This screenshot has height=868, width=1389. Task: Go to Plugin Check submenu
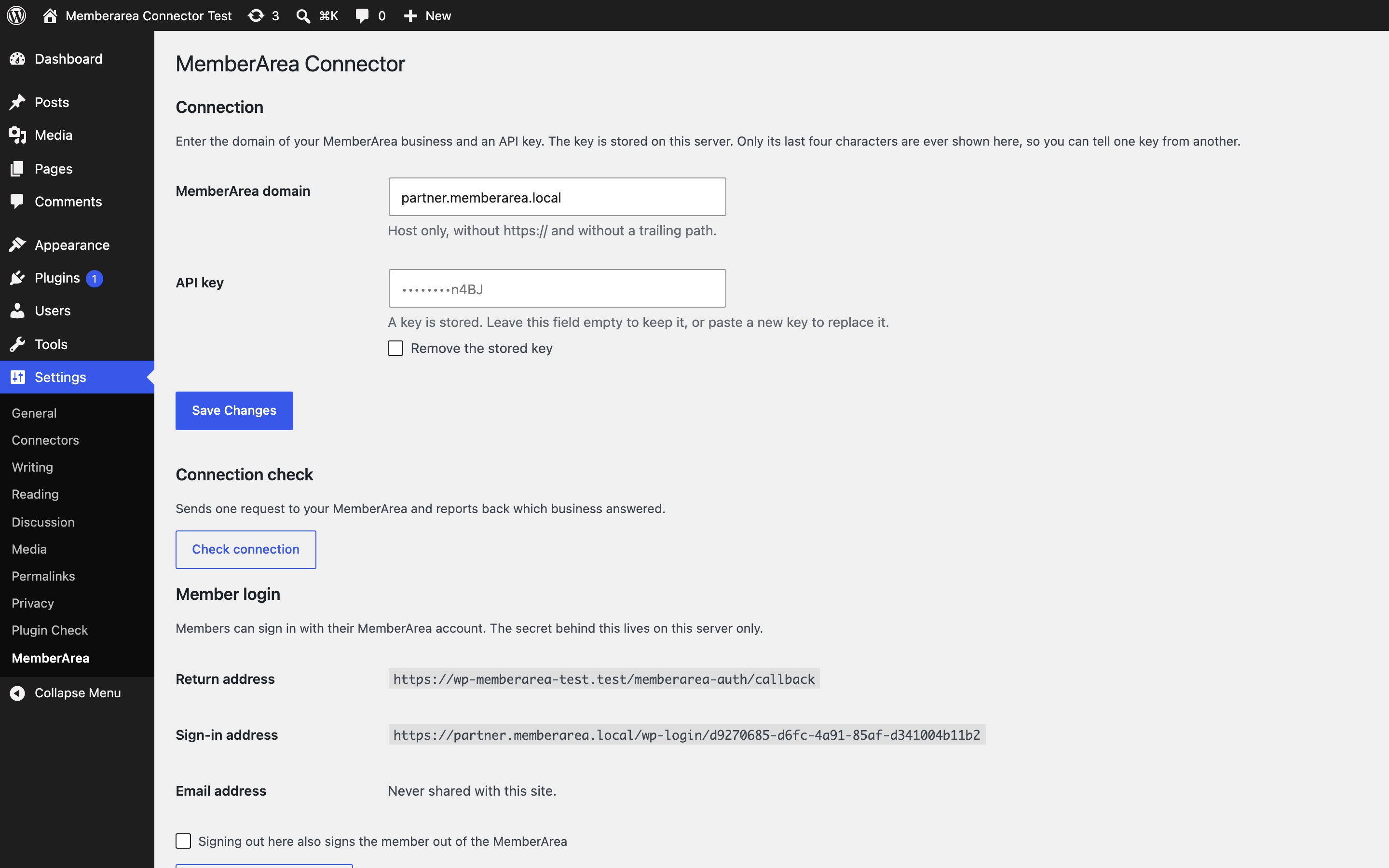(50, 630)
